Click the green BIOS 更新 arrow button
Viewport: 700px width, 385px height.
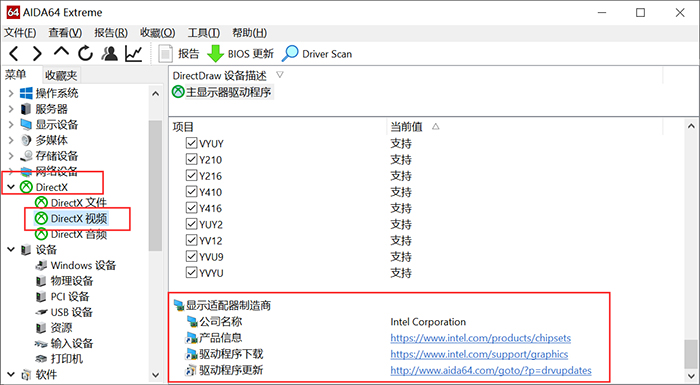coord(241,54)
